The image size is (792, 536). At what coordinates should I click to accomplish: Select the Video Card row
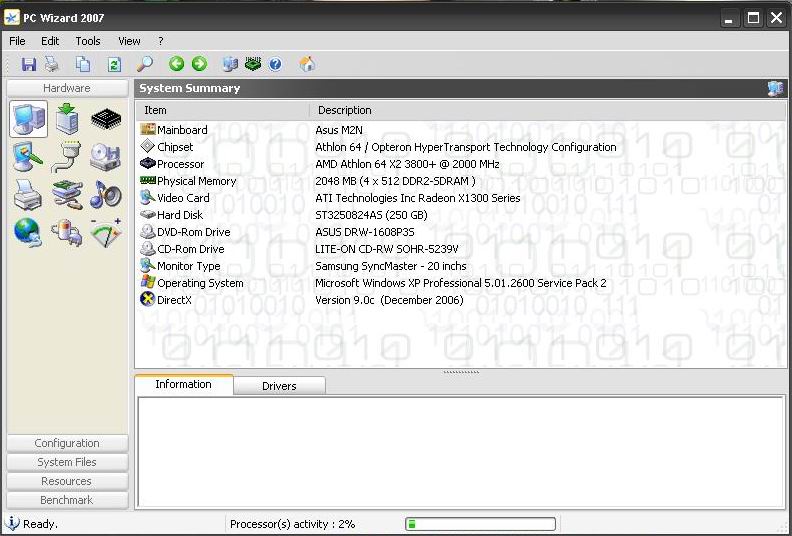tap(461, 198)
